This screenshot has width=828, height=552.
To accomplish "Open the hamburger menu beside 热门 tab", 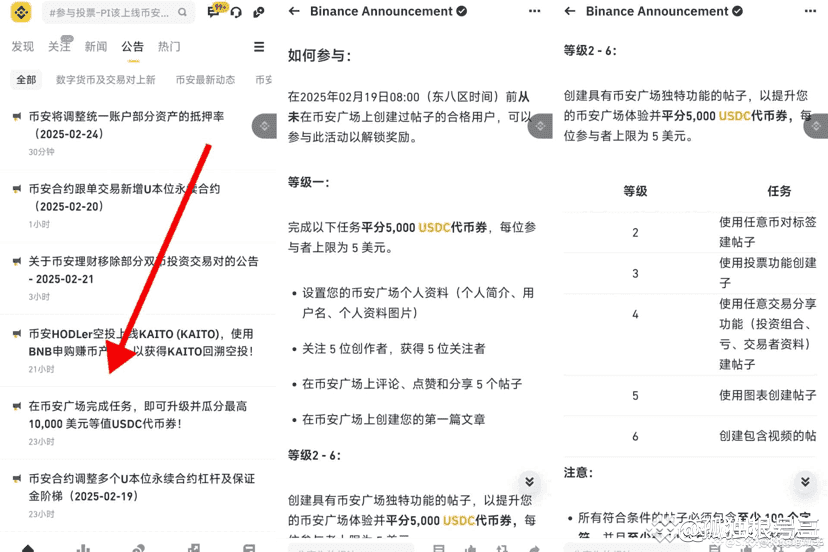I will [x=259, y=46].
